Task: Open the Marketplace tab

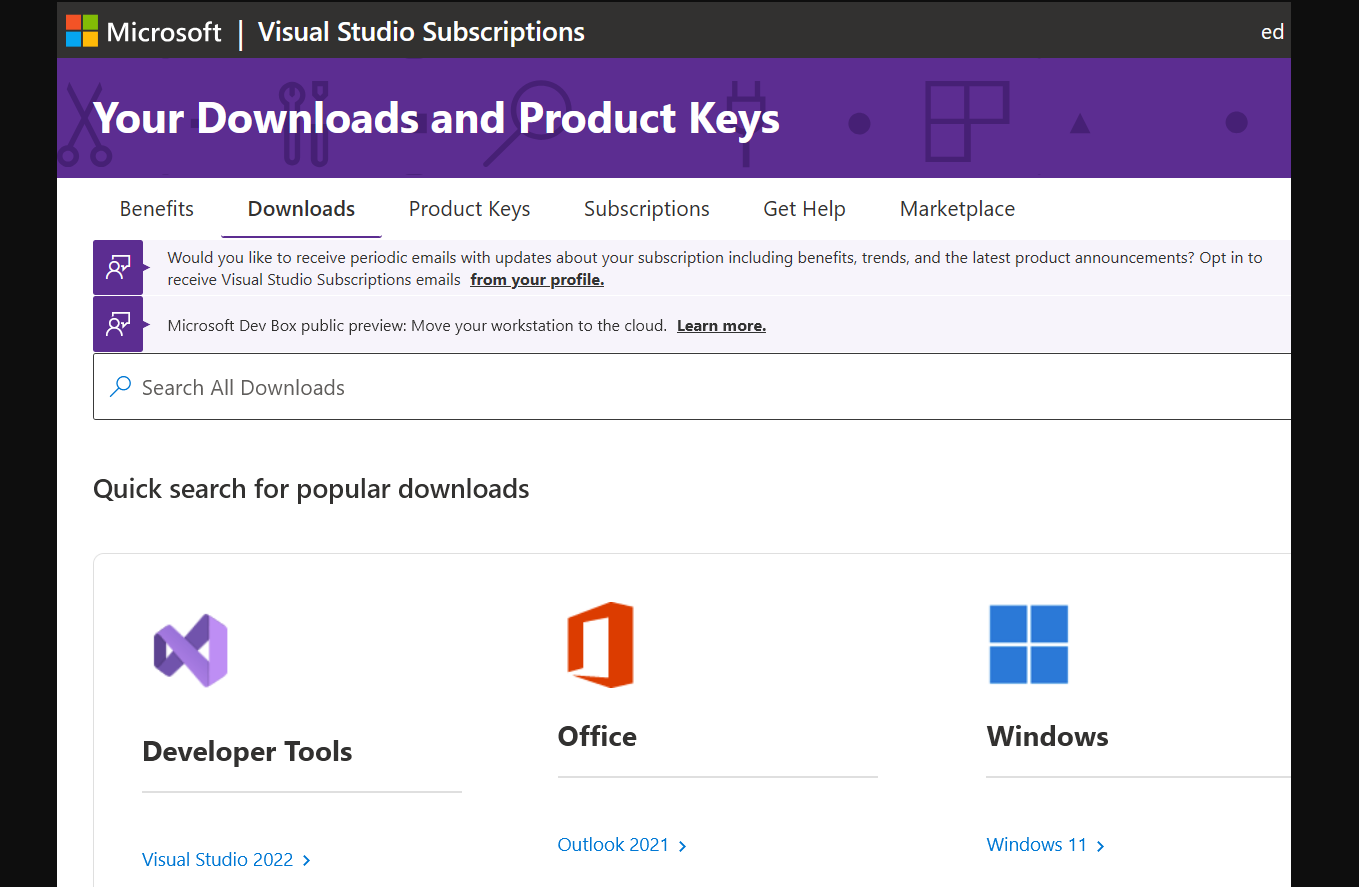Action: (957, 209)
